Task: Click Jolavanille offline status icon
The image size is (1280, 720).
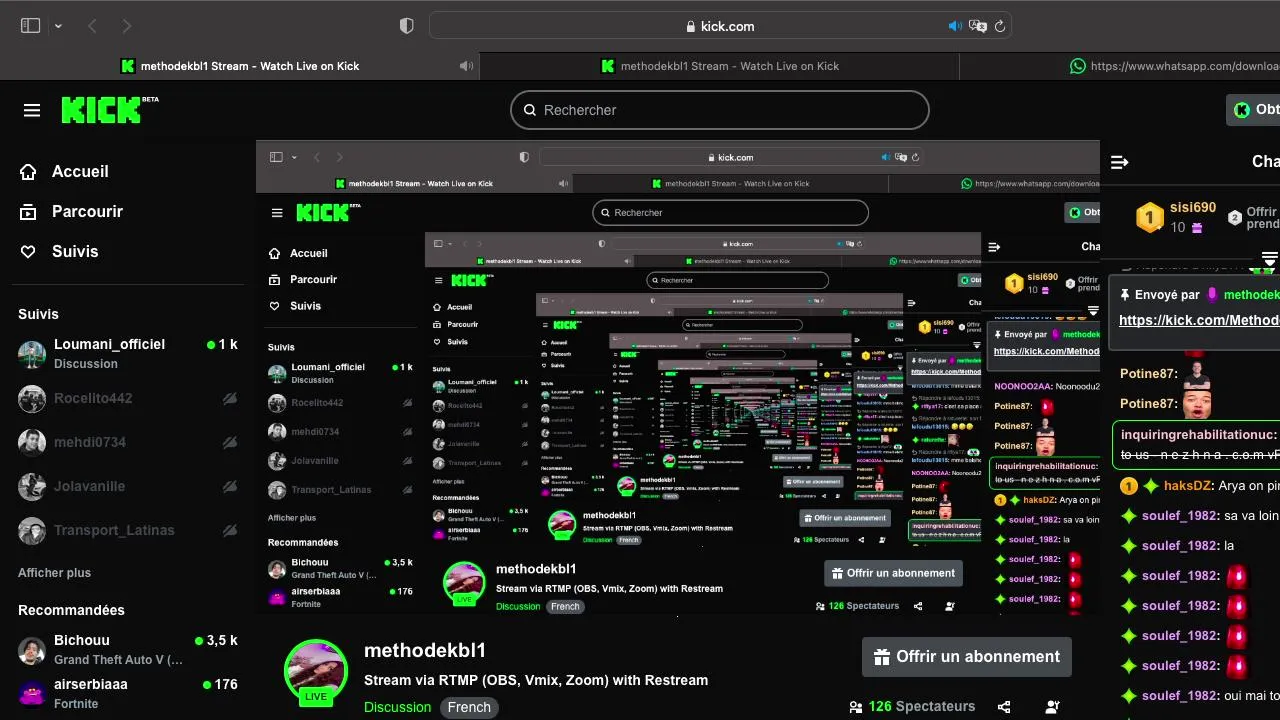Action: [229, 486]
